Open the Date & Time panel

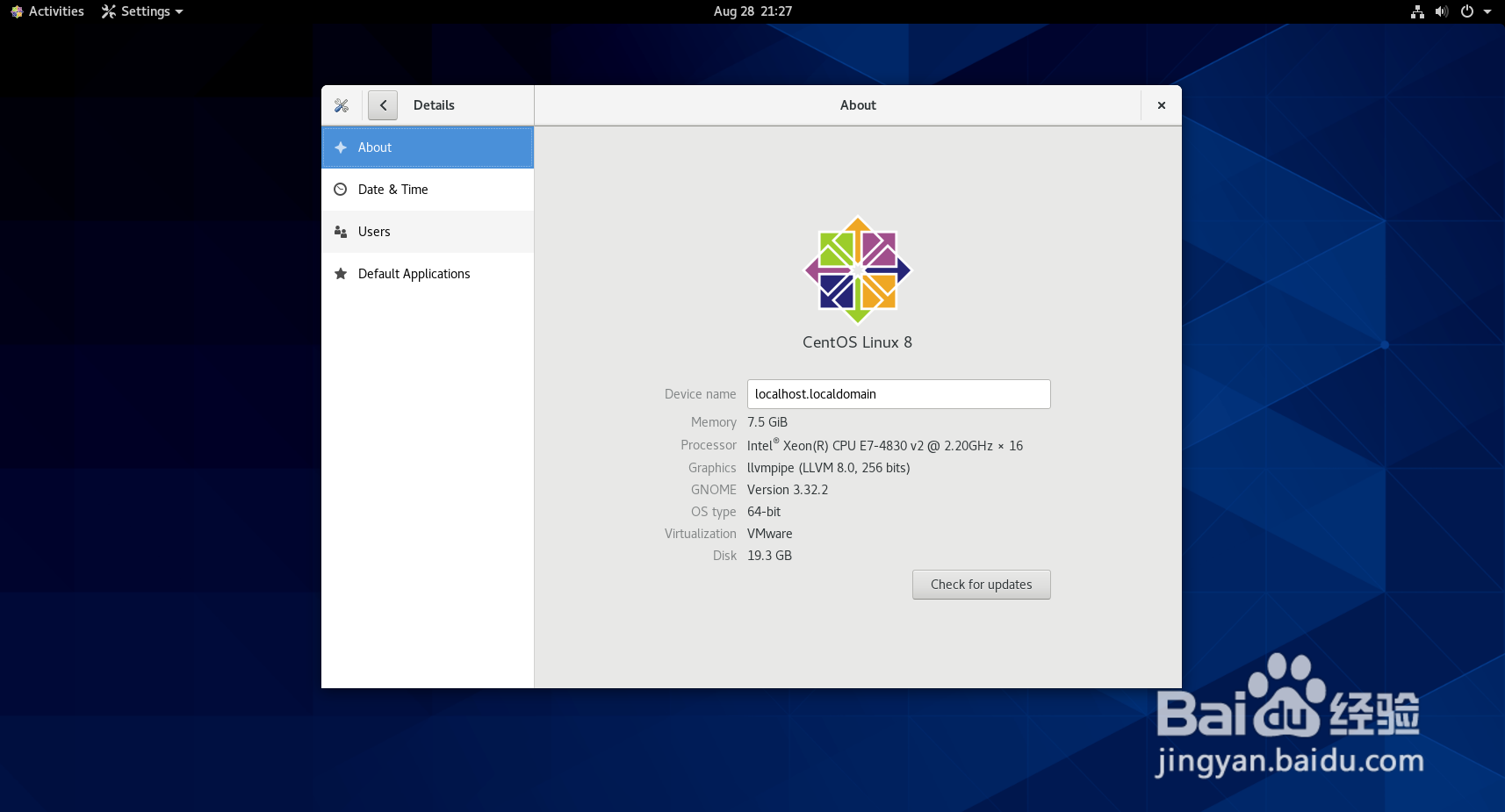coord(428,190)
